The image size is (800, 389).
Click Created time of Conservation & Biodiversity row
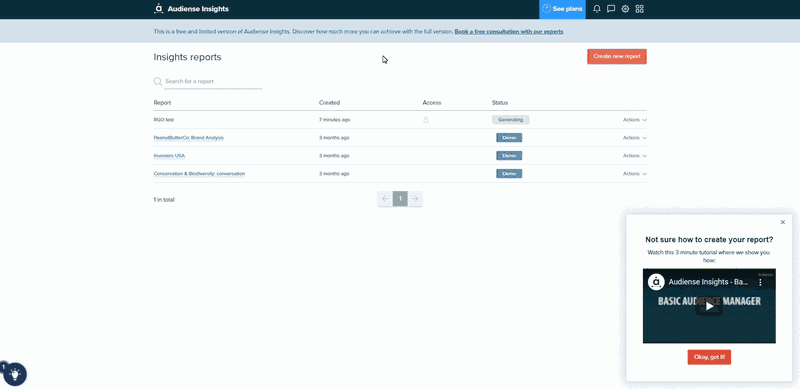334,174
